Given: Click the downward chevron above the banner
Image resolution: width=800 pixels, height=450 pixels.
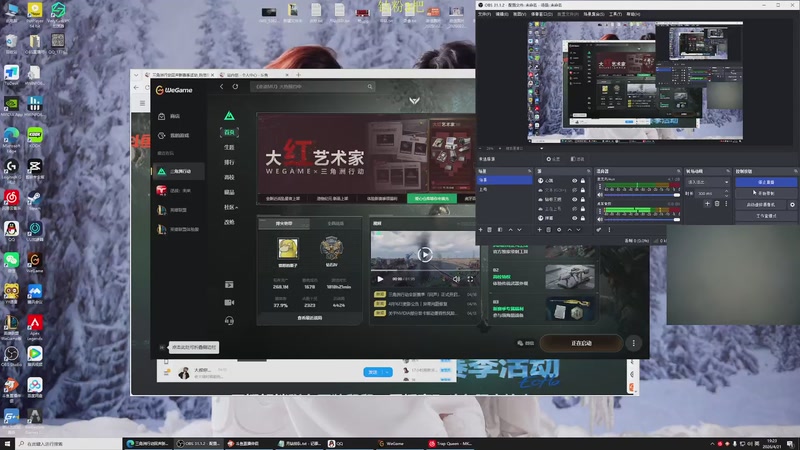Looking at the screenshot, I should [414, 101].
